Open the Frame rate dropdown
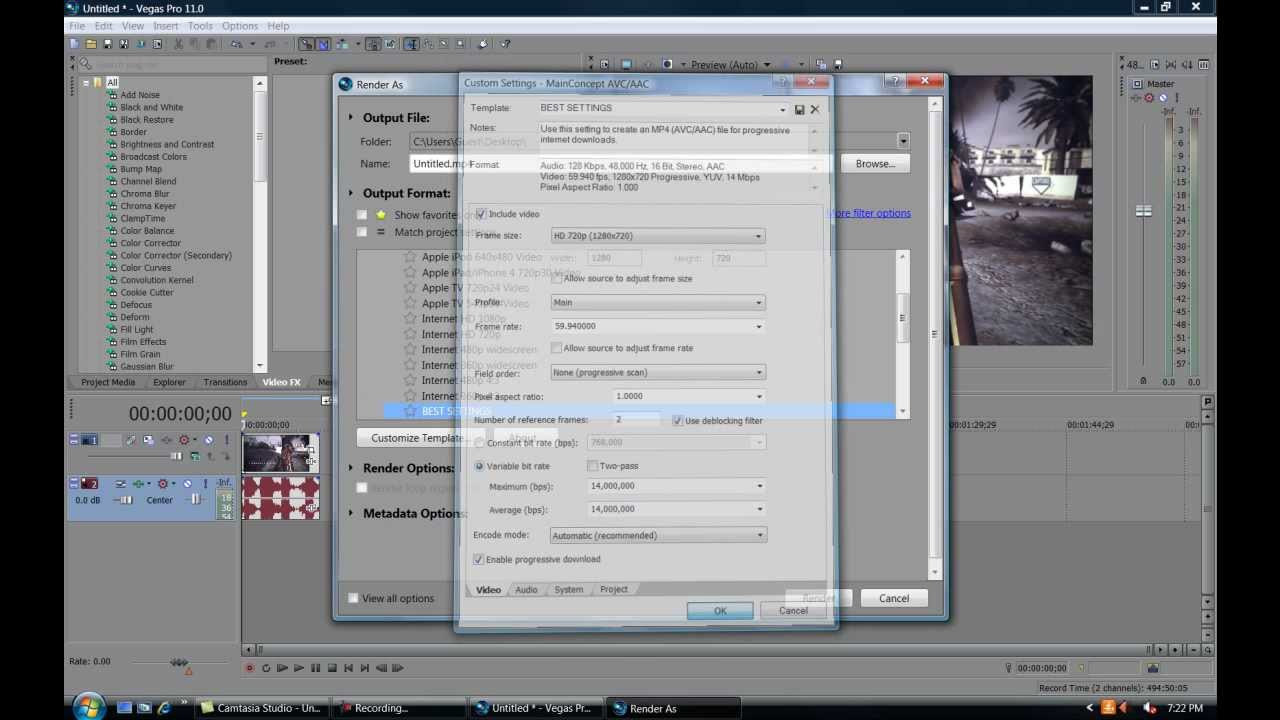Screen dimensions: 1280x720 (758, 326)
